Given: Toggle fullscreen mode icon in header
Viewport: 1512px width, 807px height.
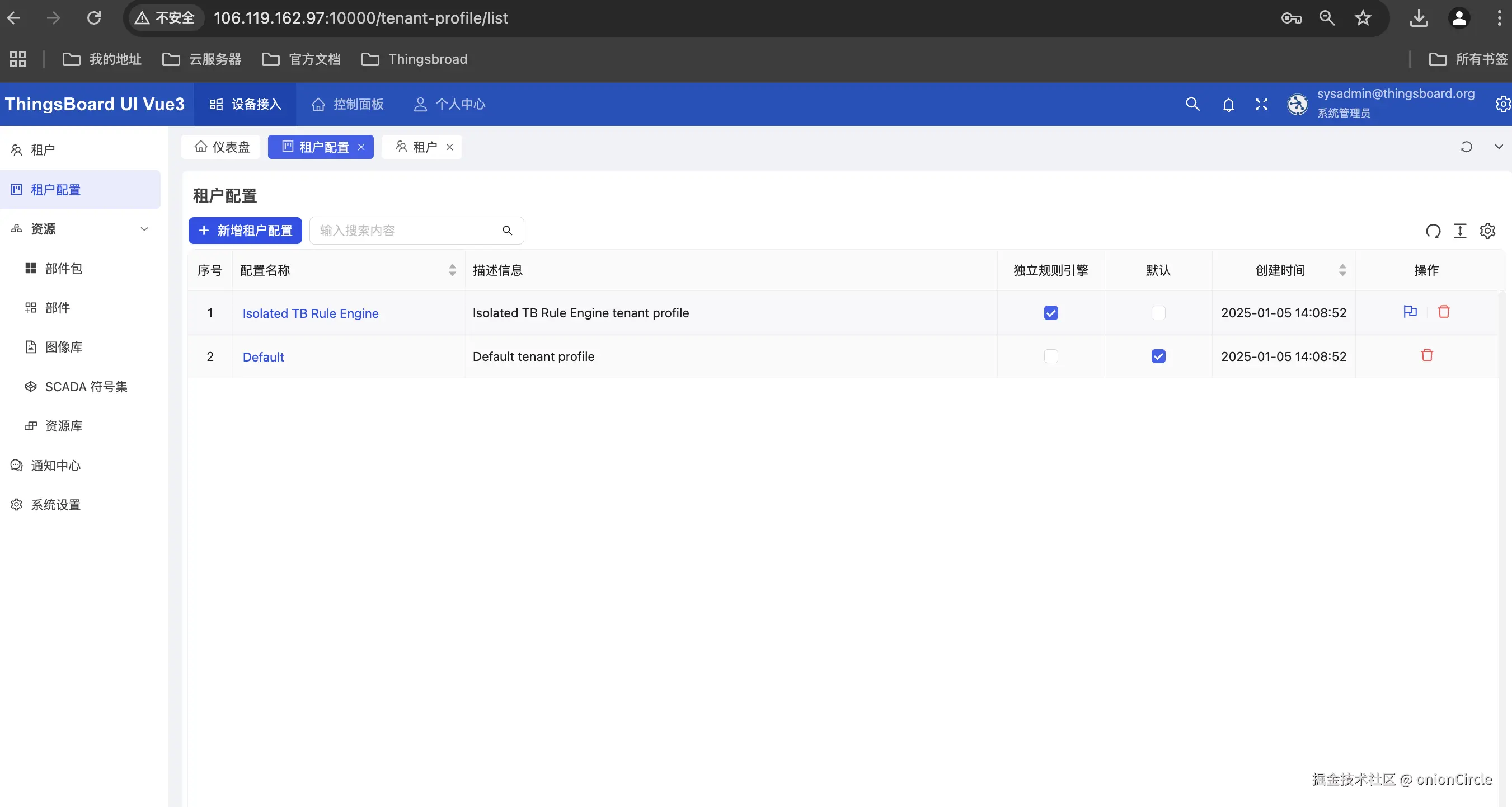Looking at the screenshot, I should [x=1261, y=105].
